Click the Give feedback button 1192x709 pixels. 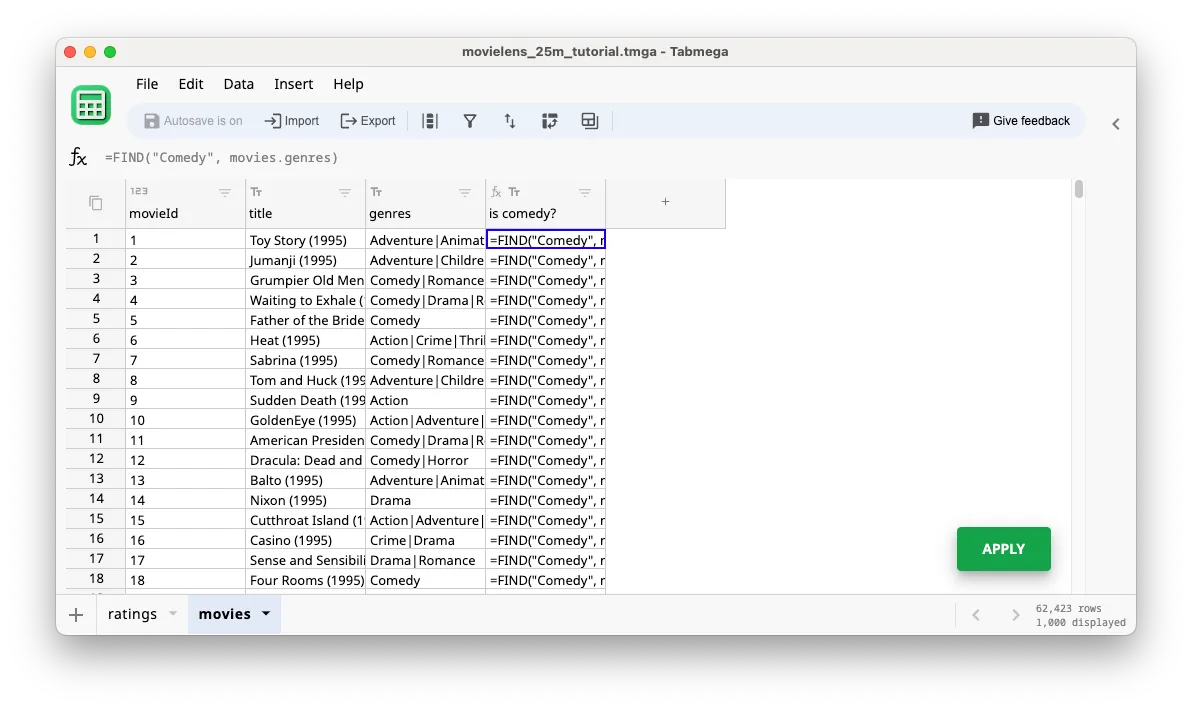pos(1021,120)
